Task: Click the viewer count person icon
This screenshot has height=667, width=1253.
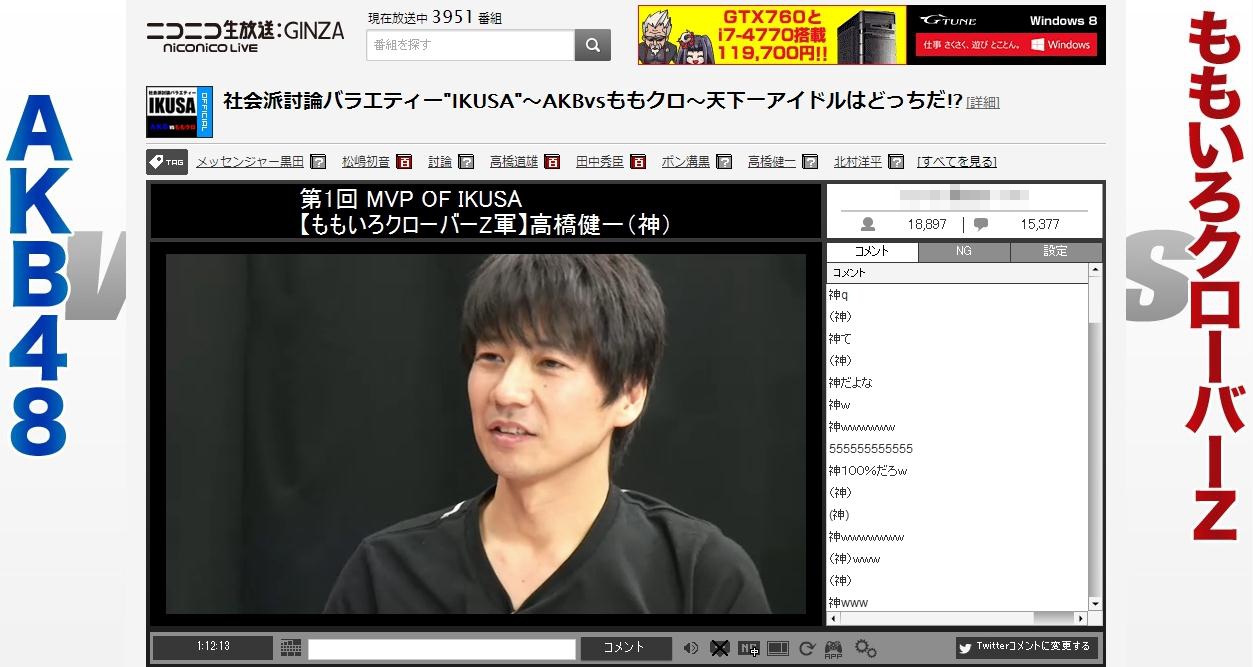Action: (868, 225)
